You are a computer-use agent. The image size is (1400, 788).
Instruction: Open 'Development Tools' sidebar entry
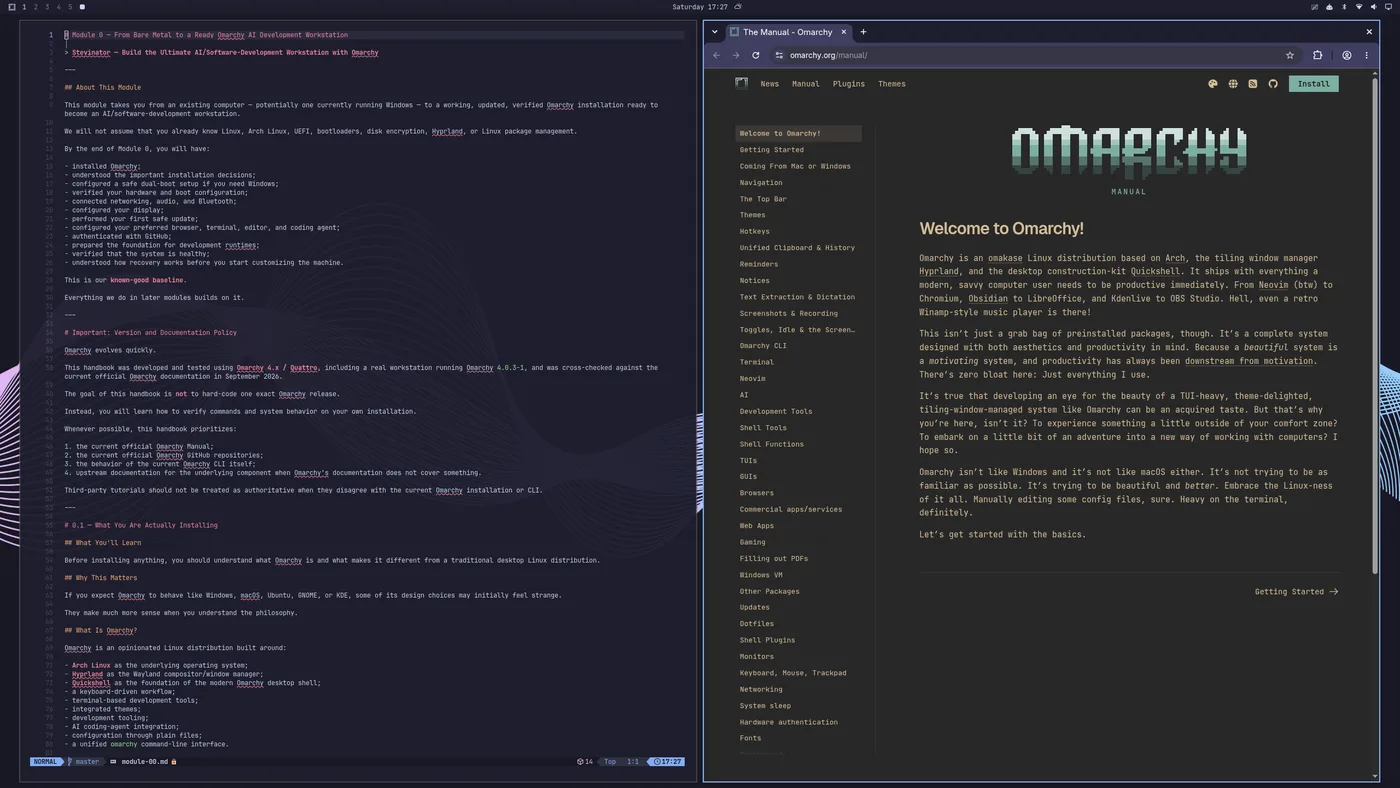[776, 411]
